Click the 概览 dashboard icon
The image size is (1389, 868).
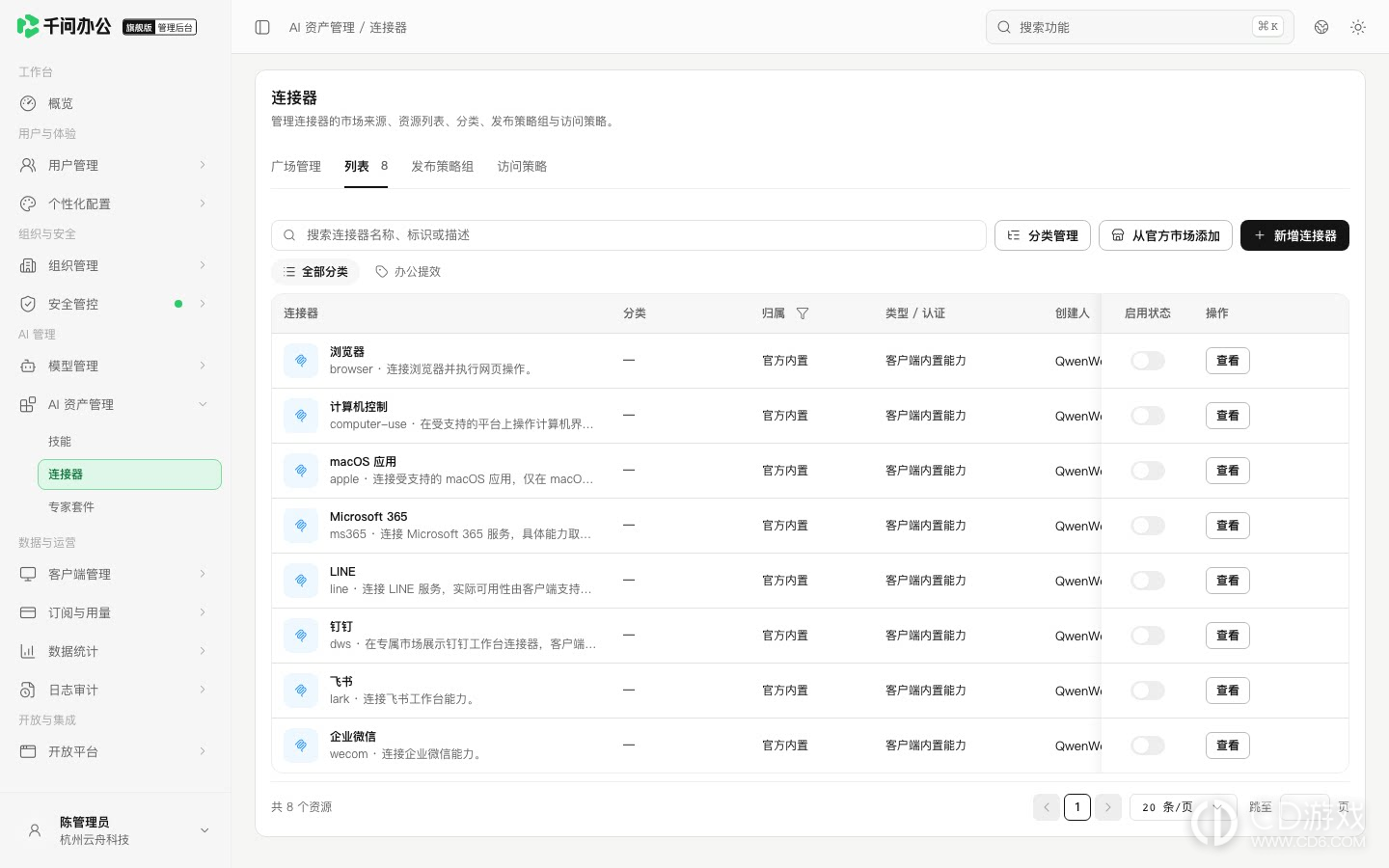pyautogui.click(x=28, y=103)
